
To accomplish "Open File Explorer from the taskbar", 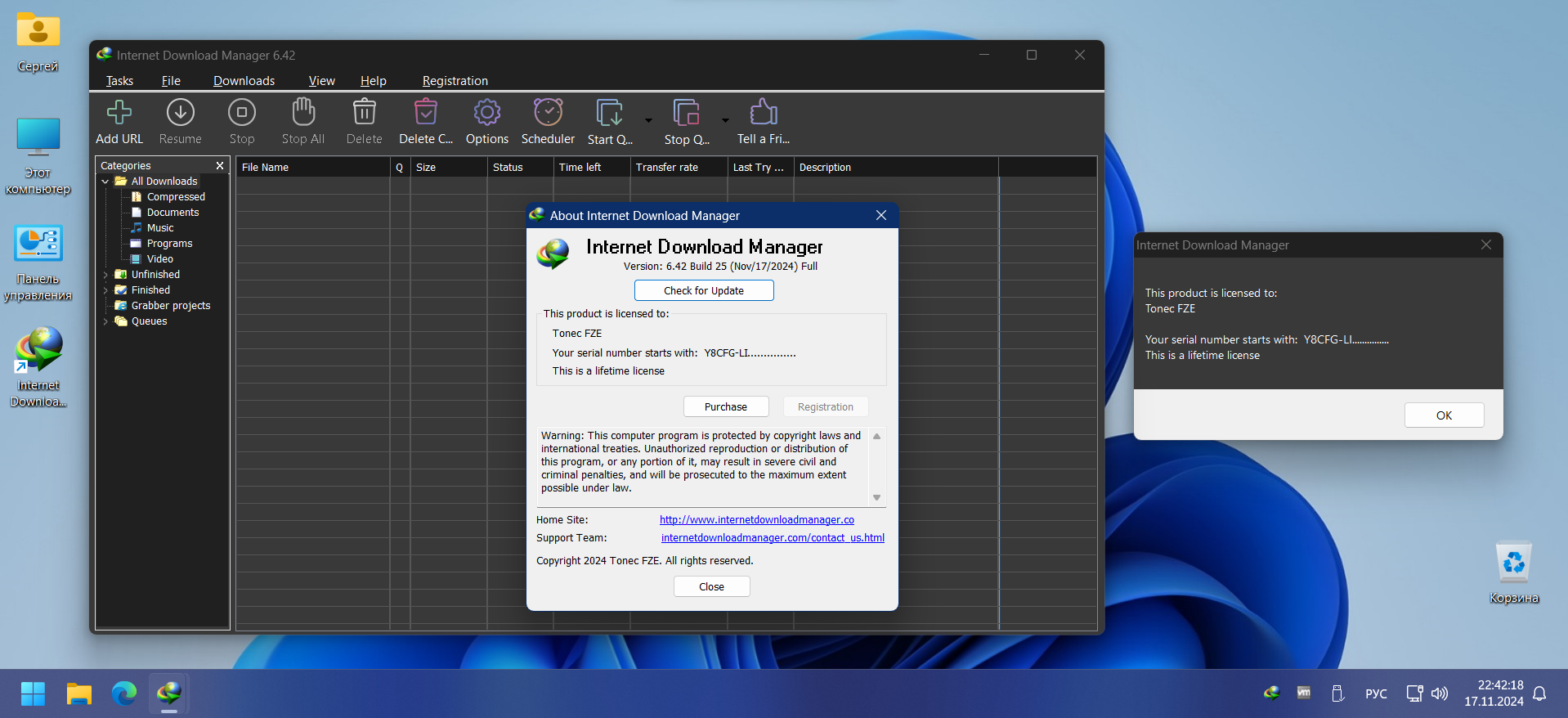I will point(79,693).
